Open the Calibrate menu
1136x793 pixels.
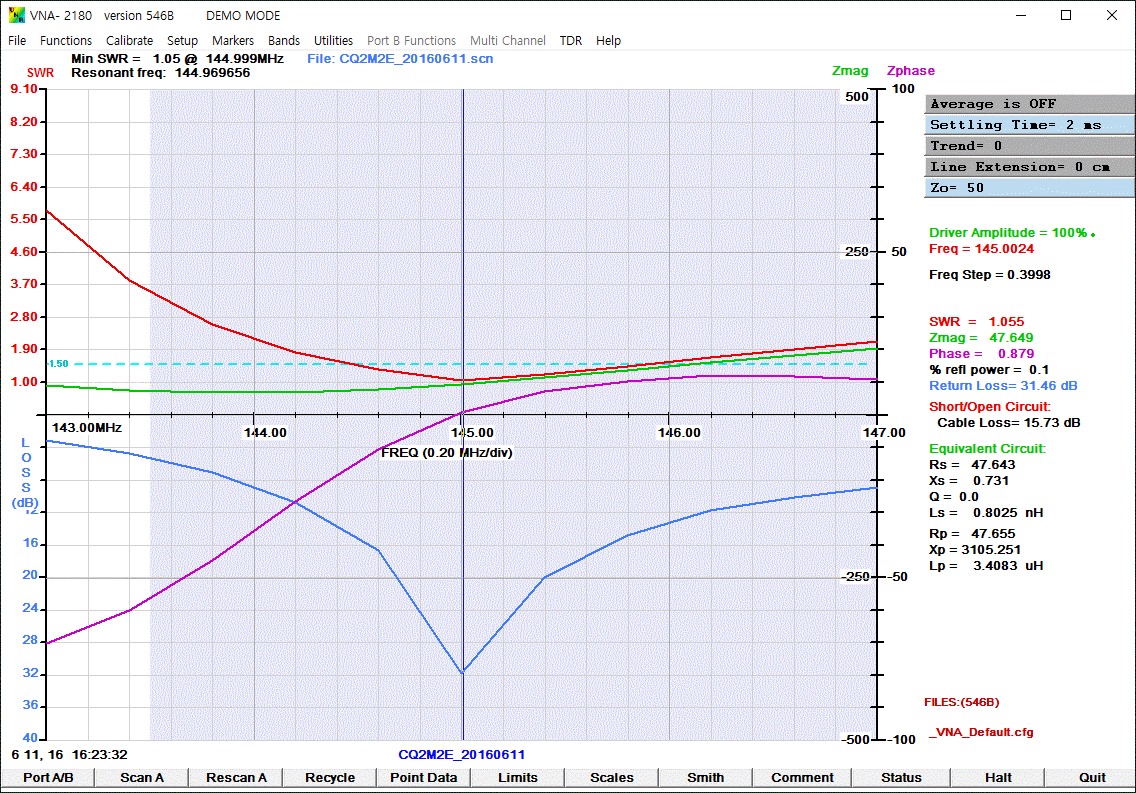129,41
